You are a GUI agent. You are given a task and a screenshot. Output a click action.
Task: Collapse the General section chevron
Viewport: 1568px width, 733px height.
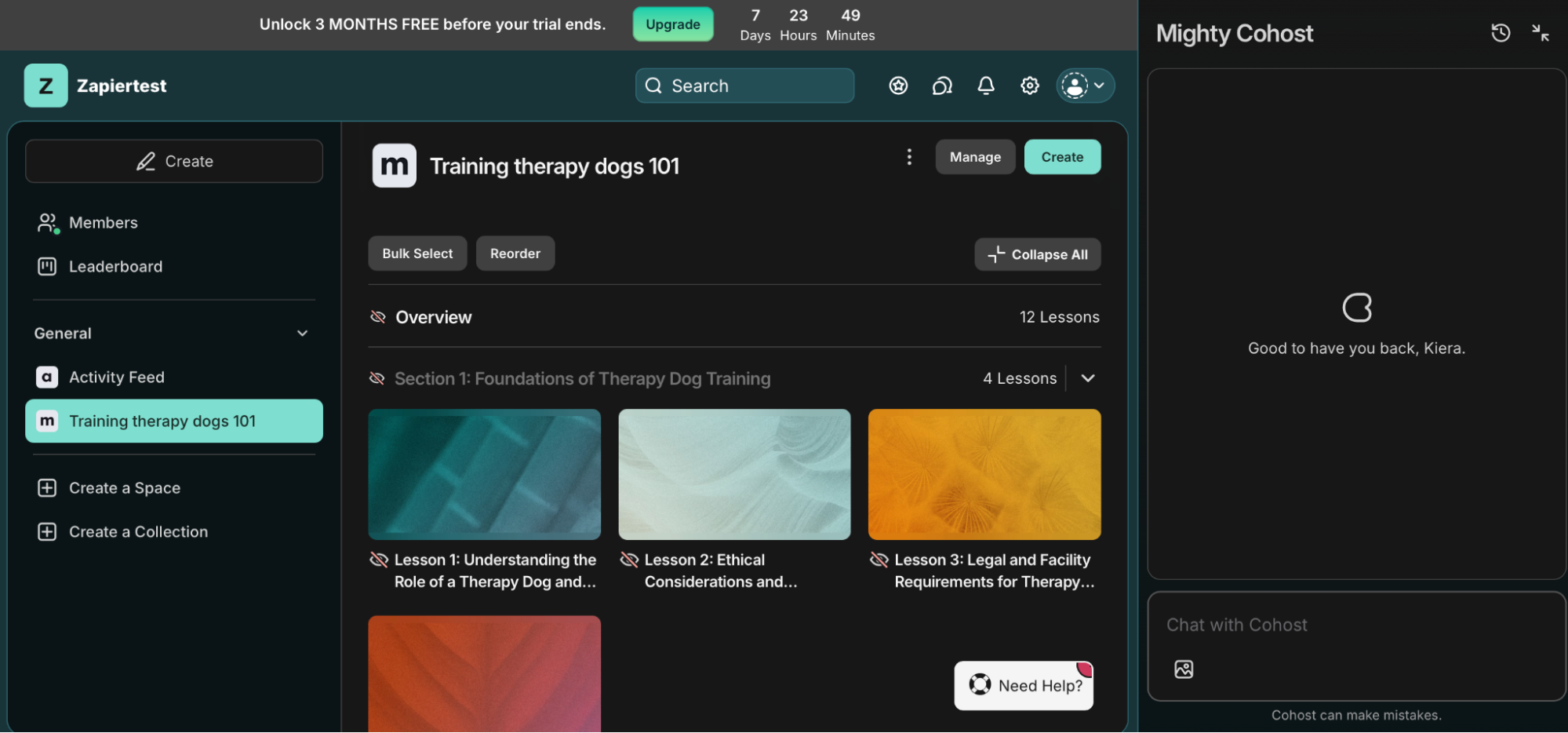pos(302,334)
